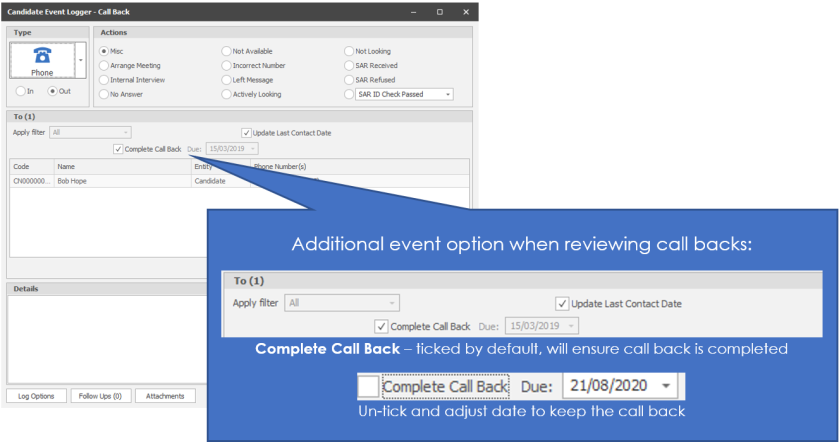
Task: Open the Due date picker showing 15/03/2019
Action: tap(238, 149)
